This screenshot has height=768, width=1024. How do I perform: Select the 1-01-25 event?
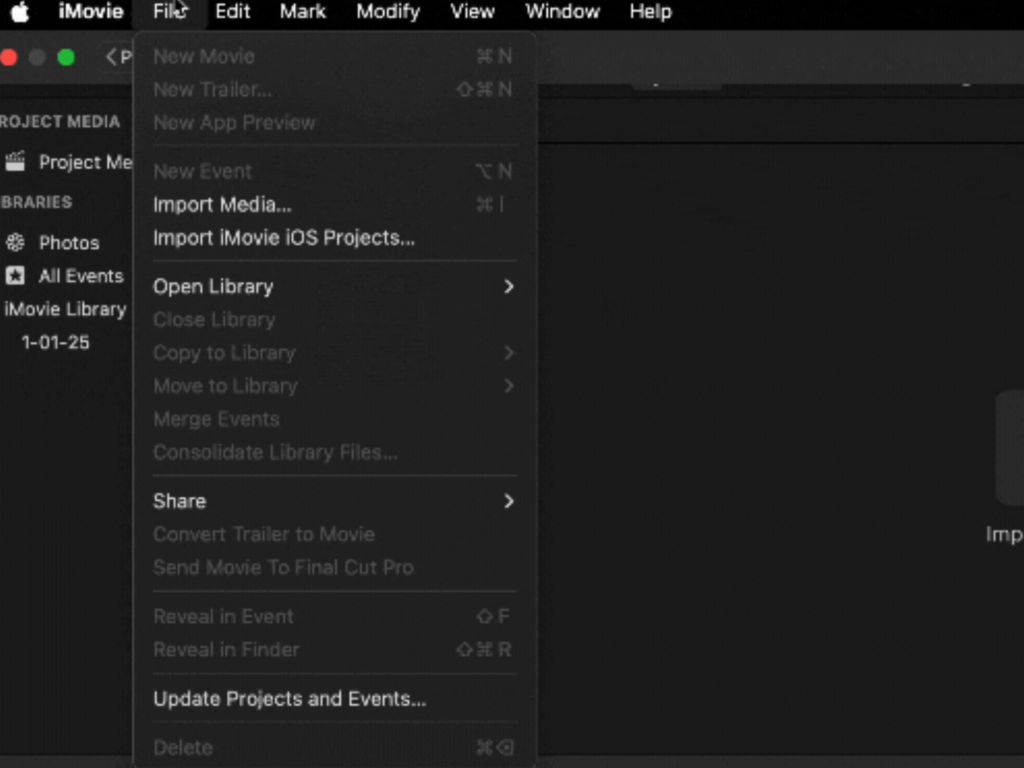tap(56, 342)
